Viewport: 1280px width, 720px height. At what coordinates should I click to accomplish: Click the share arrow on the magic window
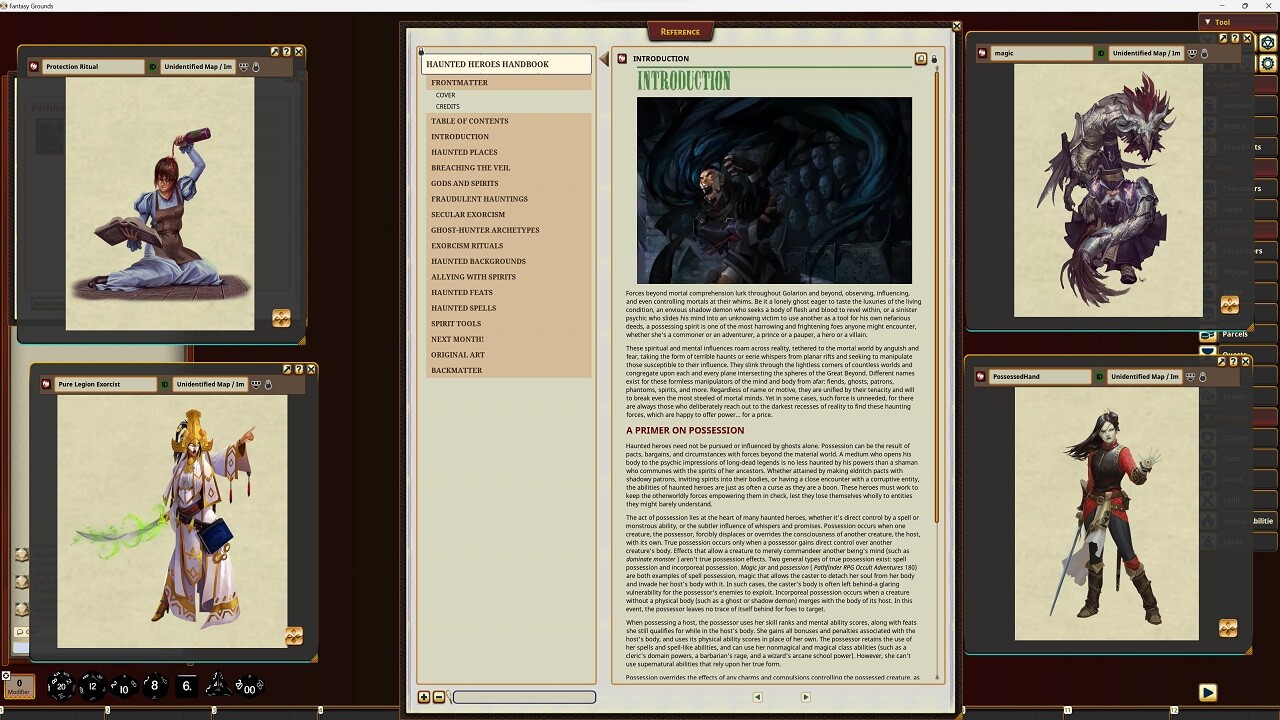[x=1221, y=37]
